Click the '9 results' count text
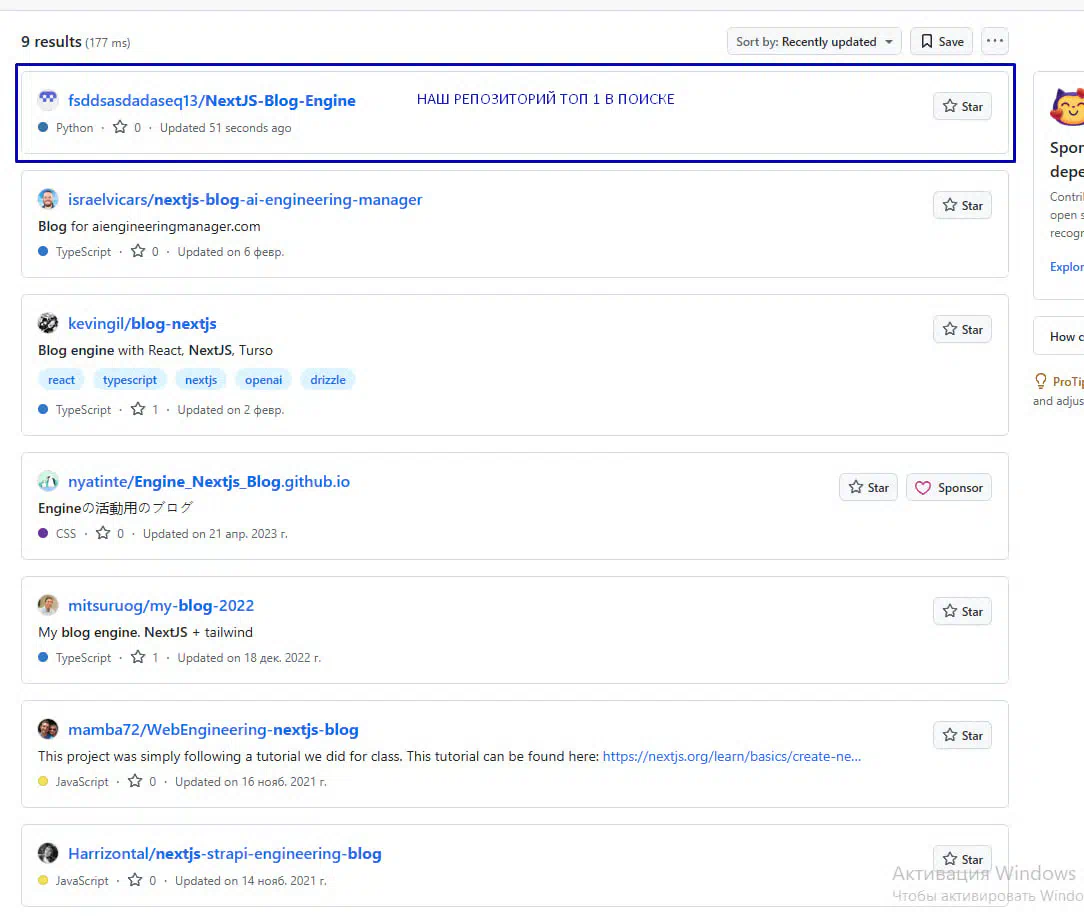 [x=51, y=41]
